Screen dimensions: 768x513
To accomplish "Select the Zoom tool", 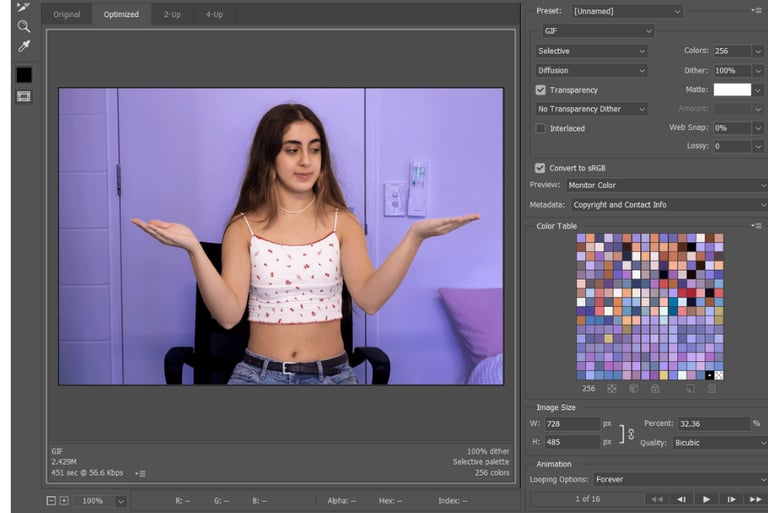I will [x=24, y=26].
